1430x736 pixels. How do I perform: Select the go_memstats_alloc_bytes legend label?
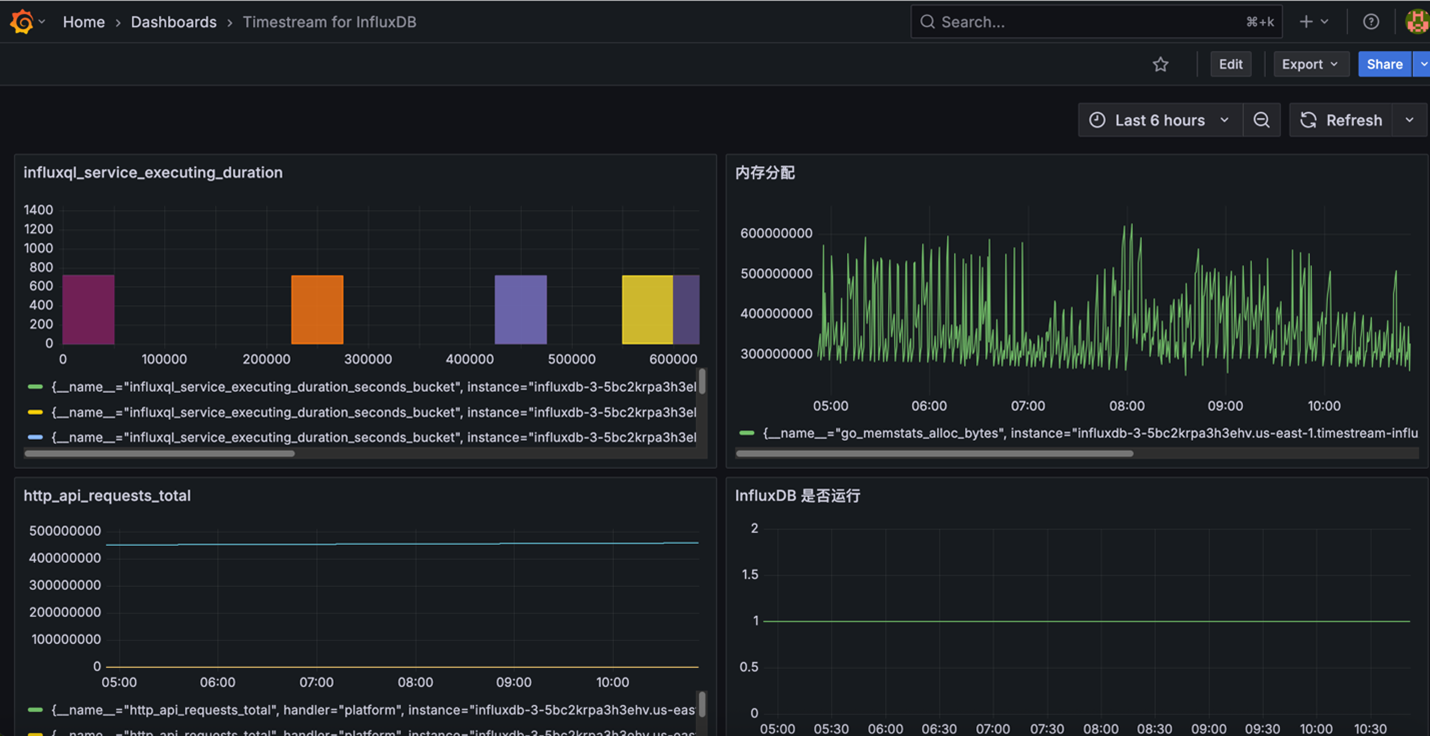click(x=1090, y=433)
